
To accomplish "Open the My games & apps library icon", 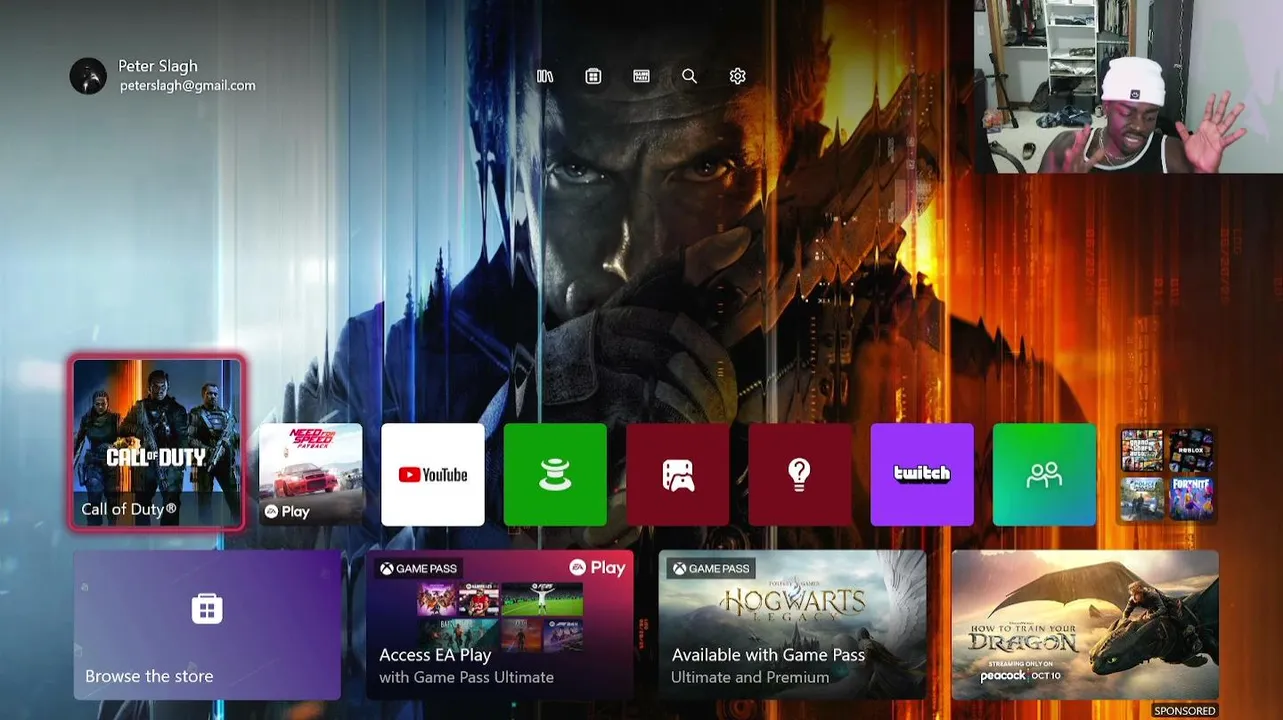I will coord(545,76).
